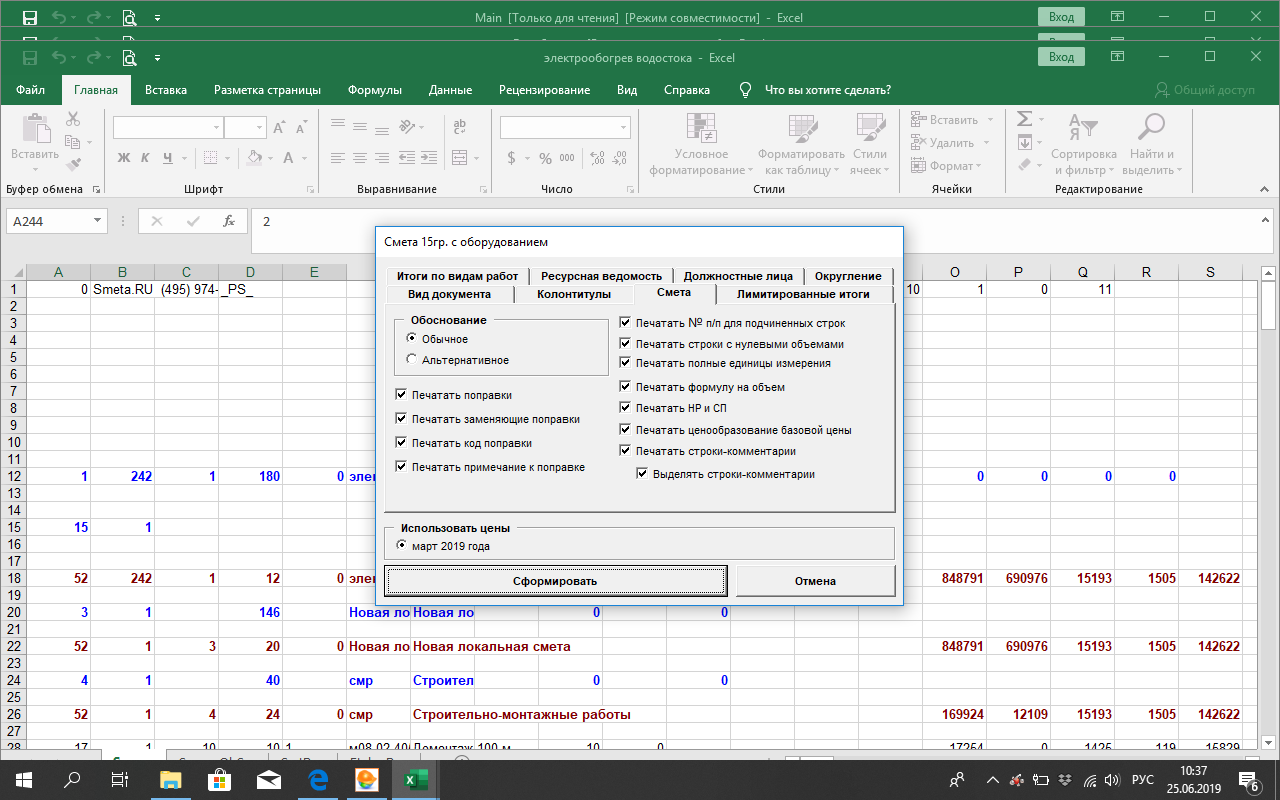The height and width of the screenshot is (800, 1280).
Task: Click the decrease font size icon
Action: (x=302, y=128)
